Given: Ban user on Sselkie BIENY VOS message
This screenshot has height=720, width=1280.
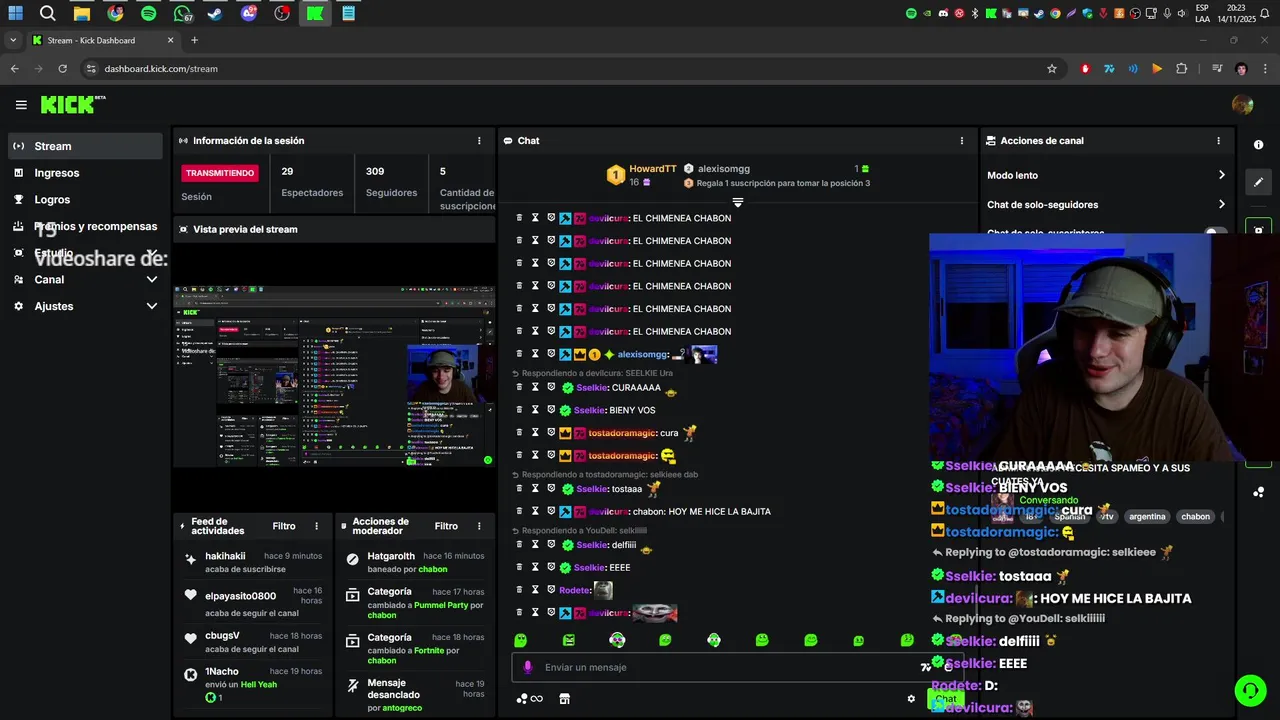Looking at the screenshot, I should pyautogui.click(x=551, y=410).
